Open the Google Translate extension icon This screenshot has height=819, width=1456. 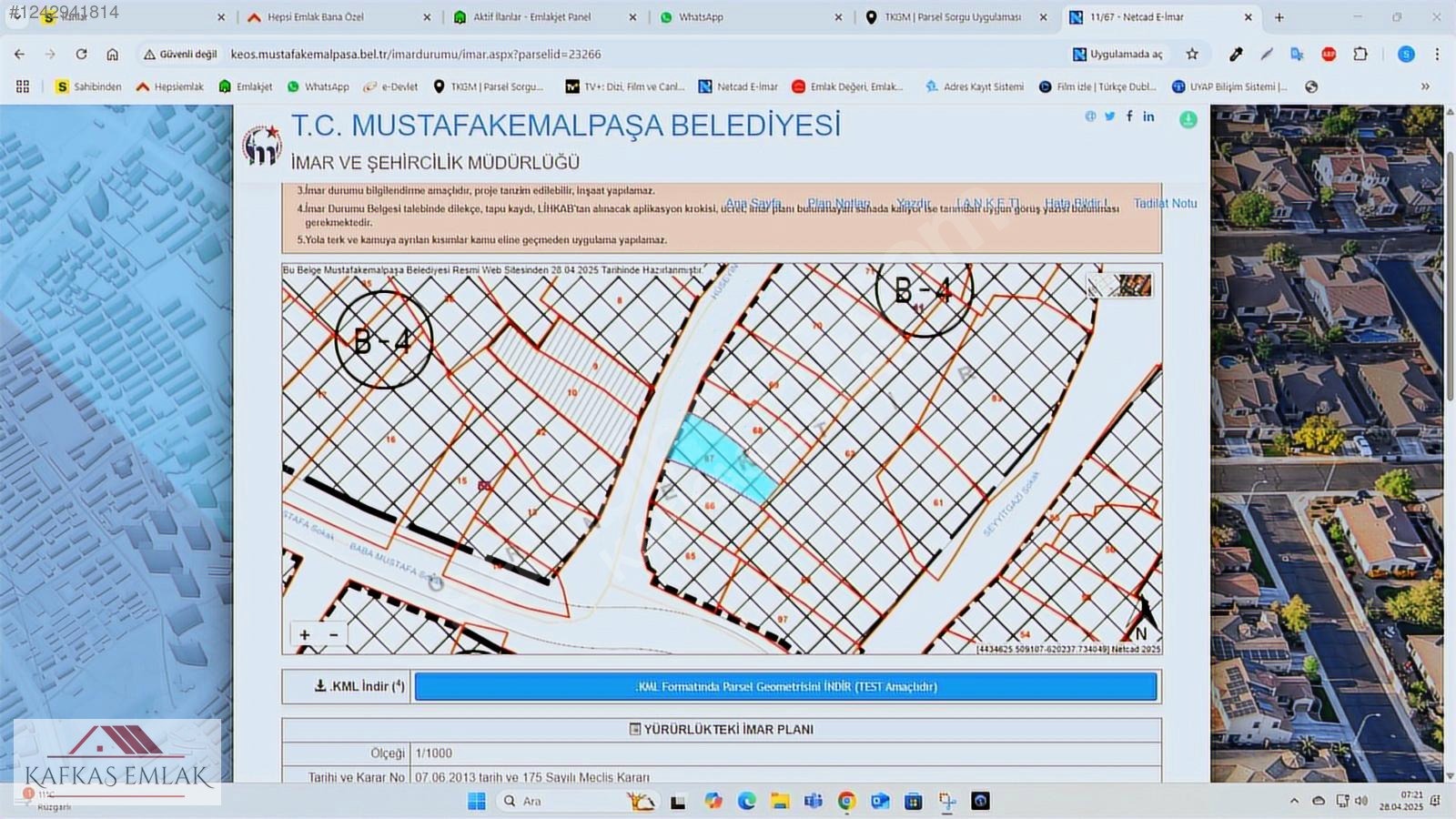click(1297, 55)
